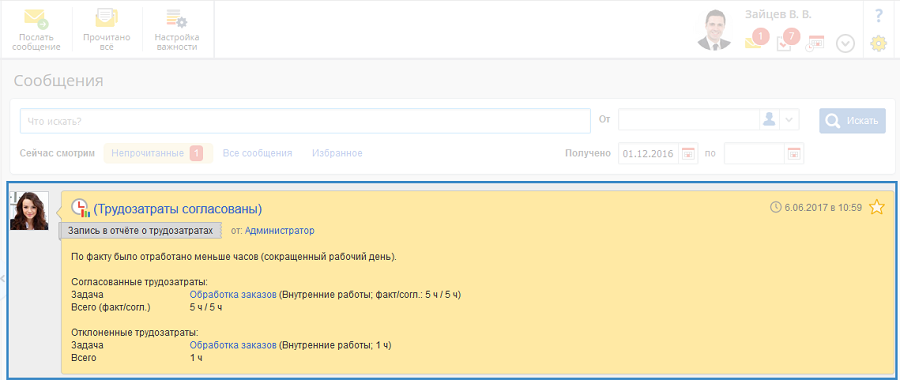Click the labor costs clock icon in message

pos(80,208)
